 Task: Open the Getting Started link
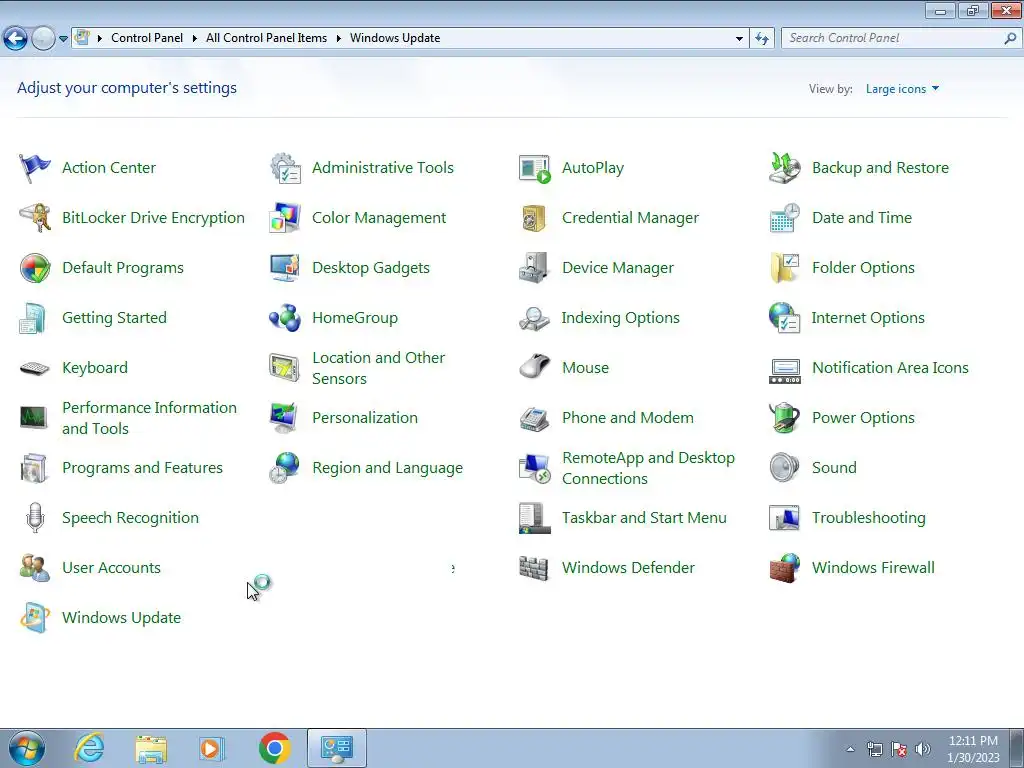point(114,318)
